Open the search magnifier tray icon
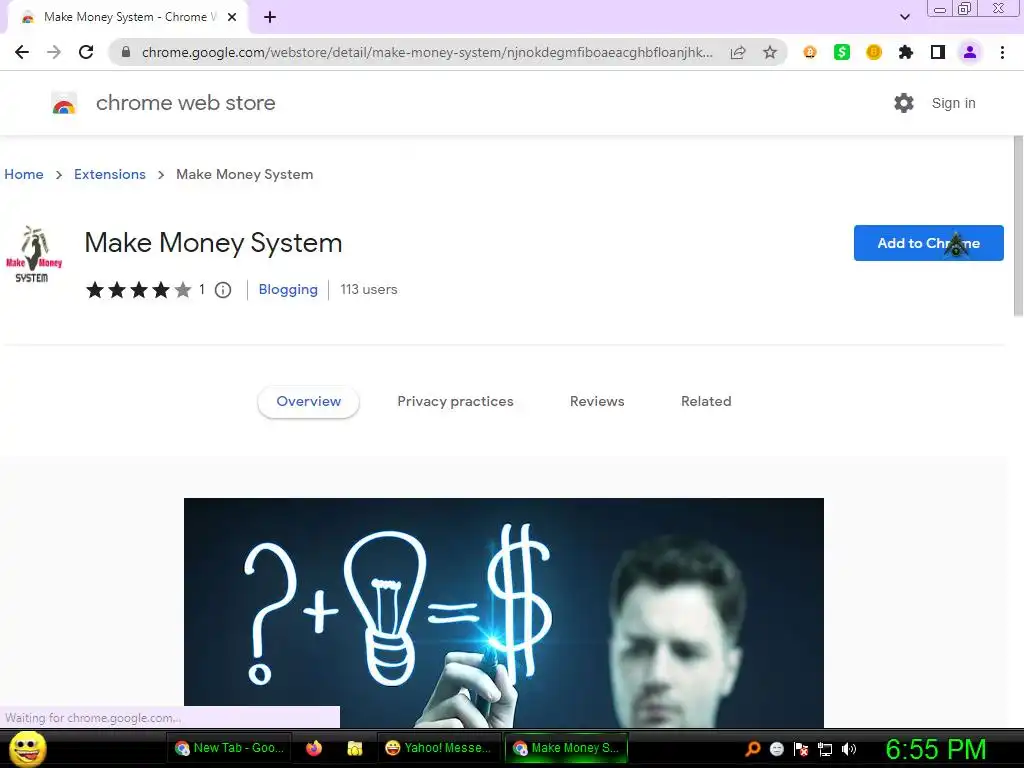The width and height of the screenshot is (1024, 768). pos(752,749)
